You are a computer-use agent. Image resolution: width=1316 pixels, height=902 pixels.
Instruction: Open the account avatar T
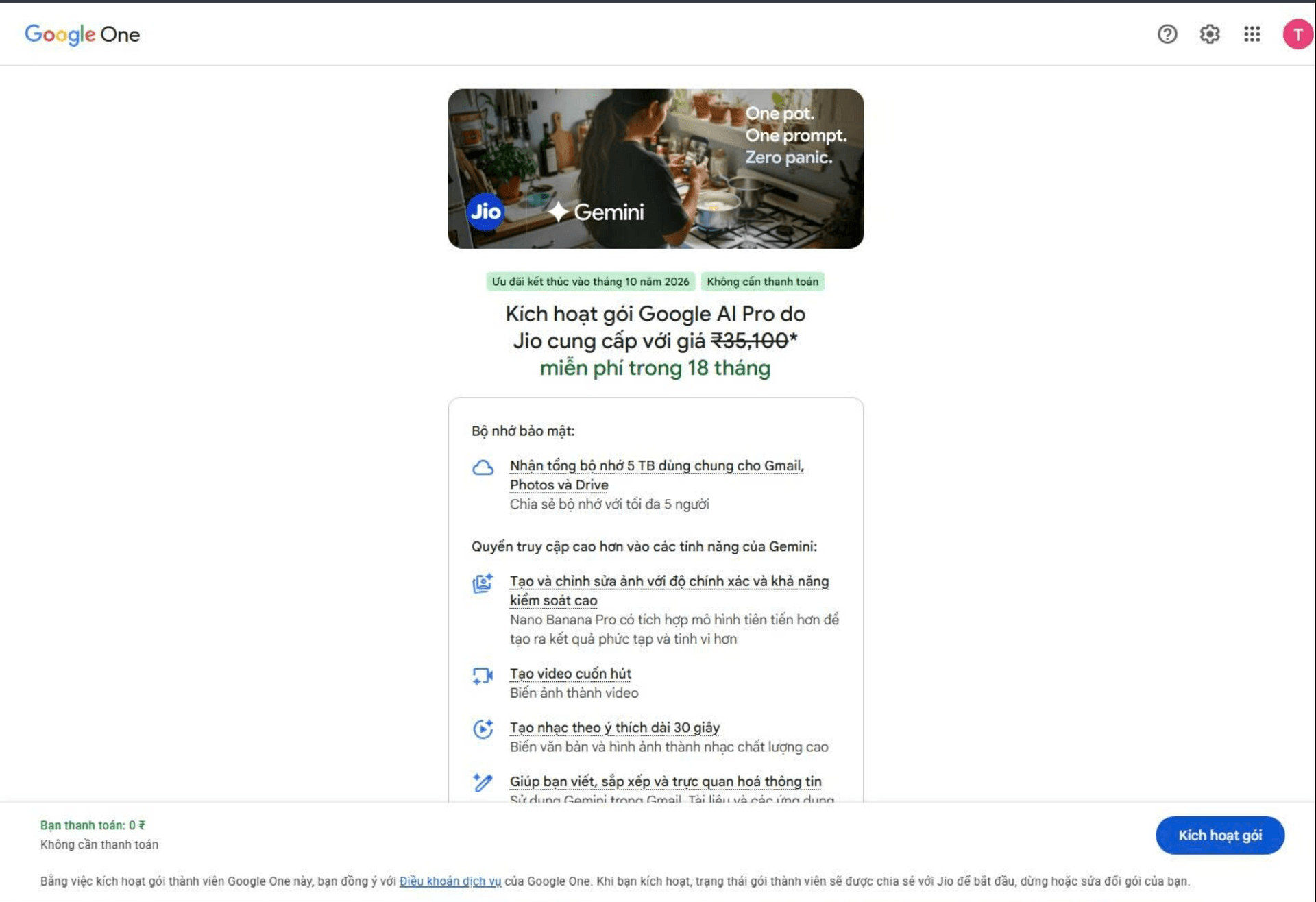1297,34
